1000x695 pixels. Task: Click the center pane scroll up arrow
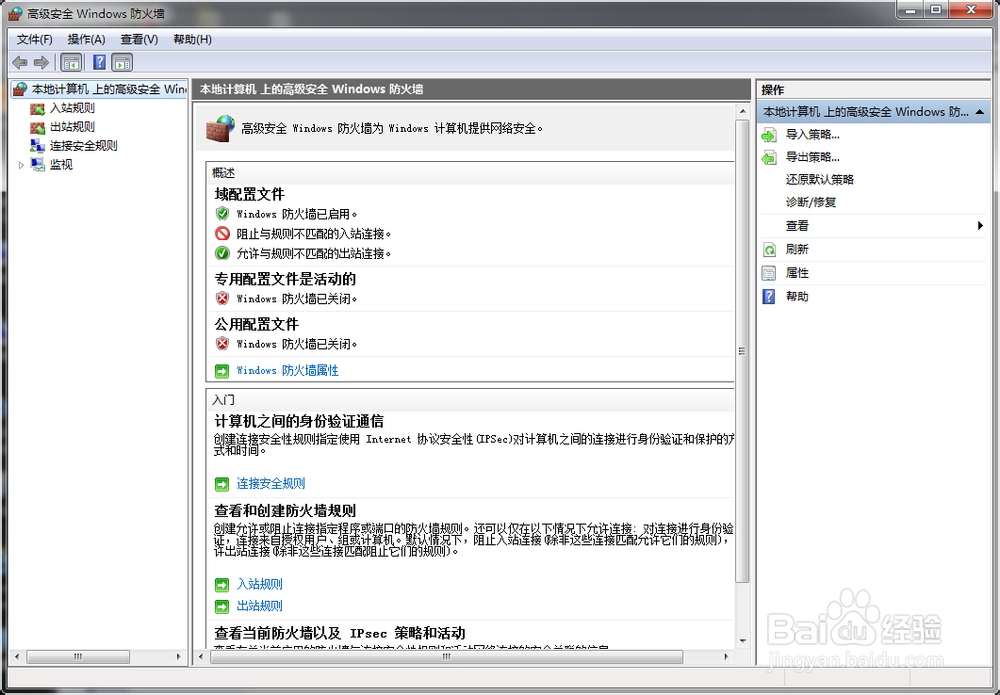pyautogui.click(x=742, y=112)
